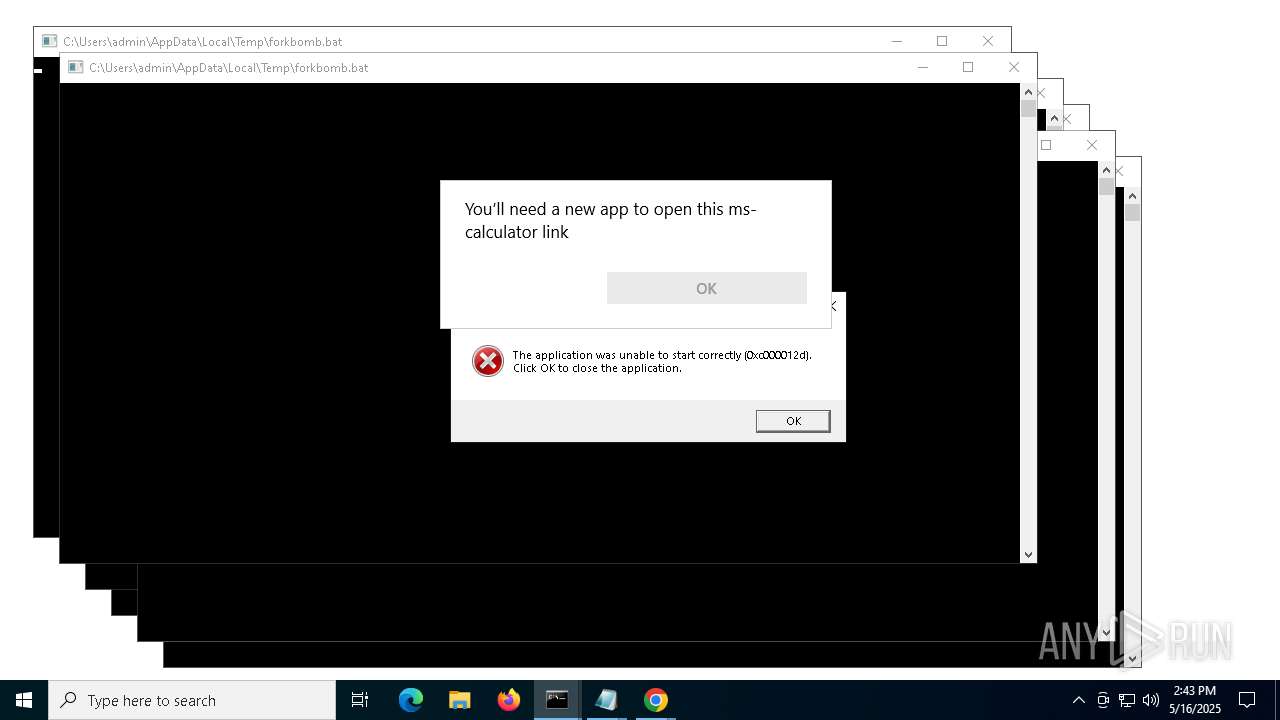Image resolution: width=1280 pixels, height=720 pixels.
Task: Click the rear forkbomb.bat window icon
Action: [49, 41]
